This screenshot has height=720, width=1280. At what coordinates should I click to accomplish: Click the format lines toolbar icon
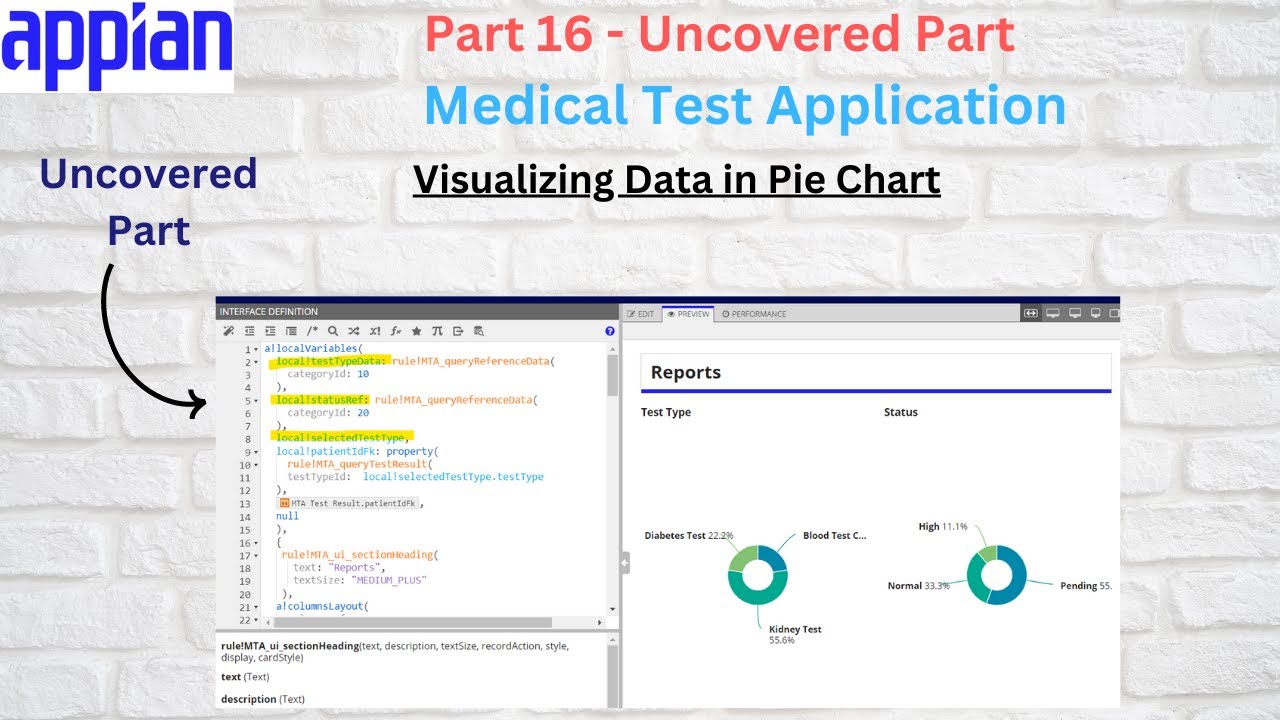point(291,331)
